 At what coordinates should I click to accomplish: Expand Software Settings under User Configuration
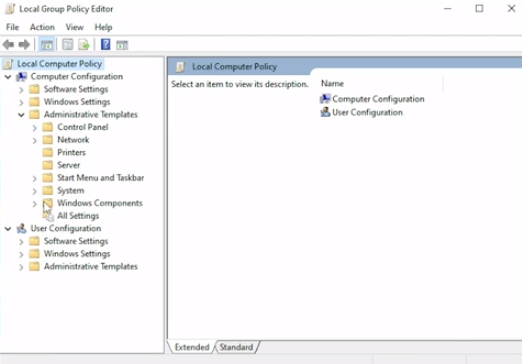[x=21, y=242]
